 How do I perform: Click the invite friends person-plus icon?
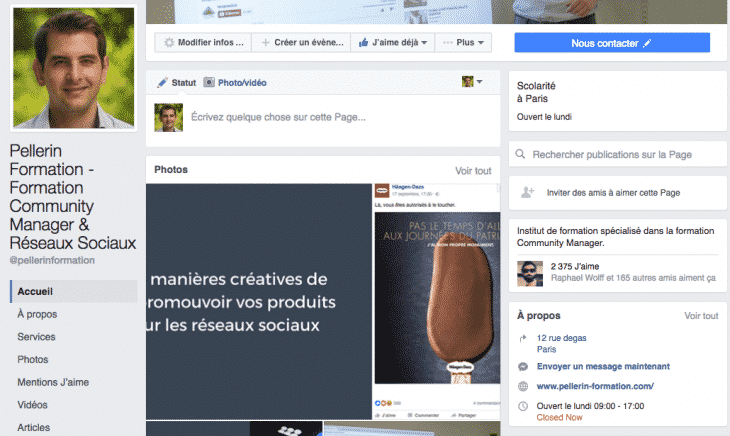pos(527,192)
